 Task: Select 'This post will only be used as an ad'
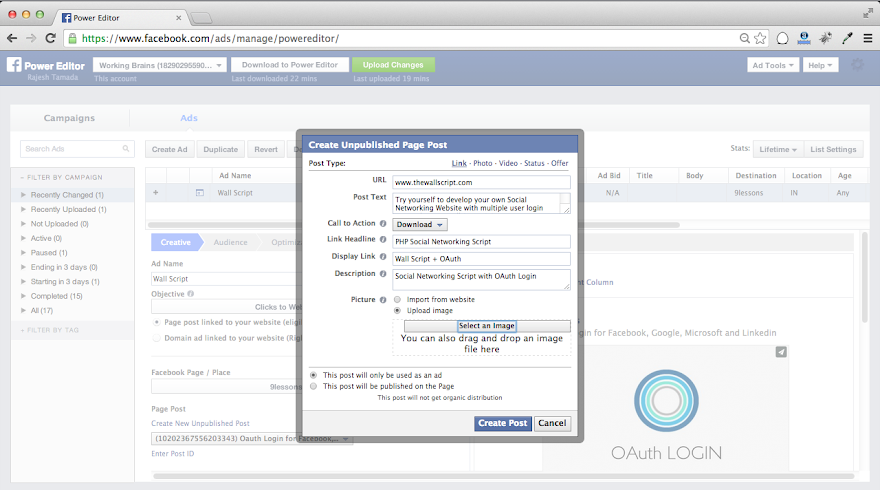(313, 375)
